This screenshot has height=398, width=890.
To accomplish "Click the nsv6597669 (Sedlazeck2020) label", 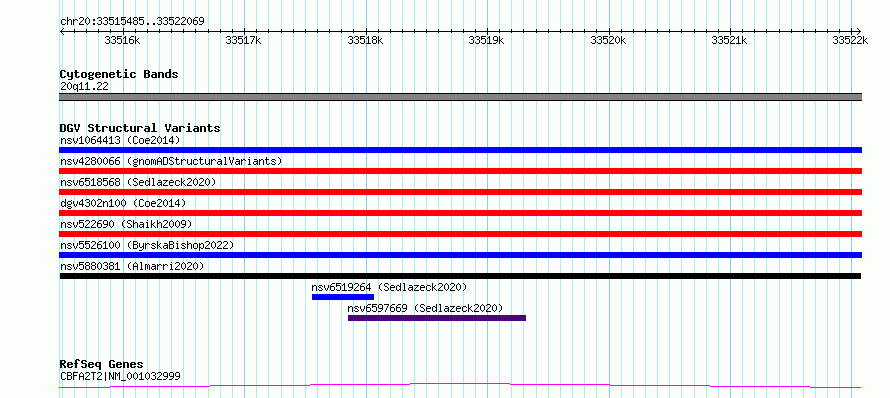I will tap(426, 308).
